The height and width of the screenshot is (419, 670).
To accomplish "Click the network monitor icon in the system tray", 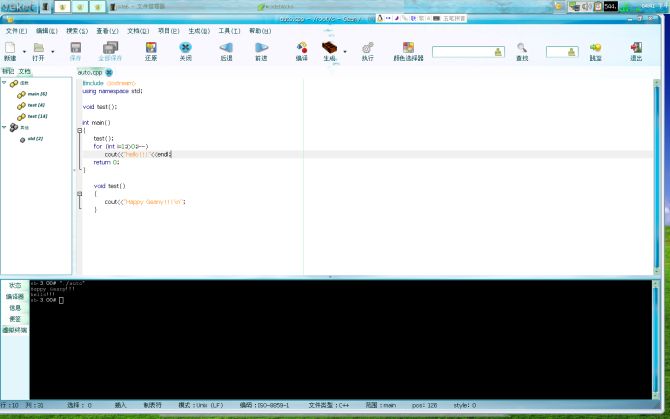I will click(x=574, y=6).
